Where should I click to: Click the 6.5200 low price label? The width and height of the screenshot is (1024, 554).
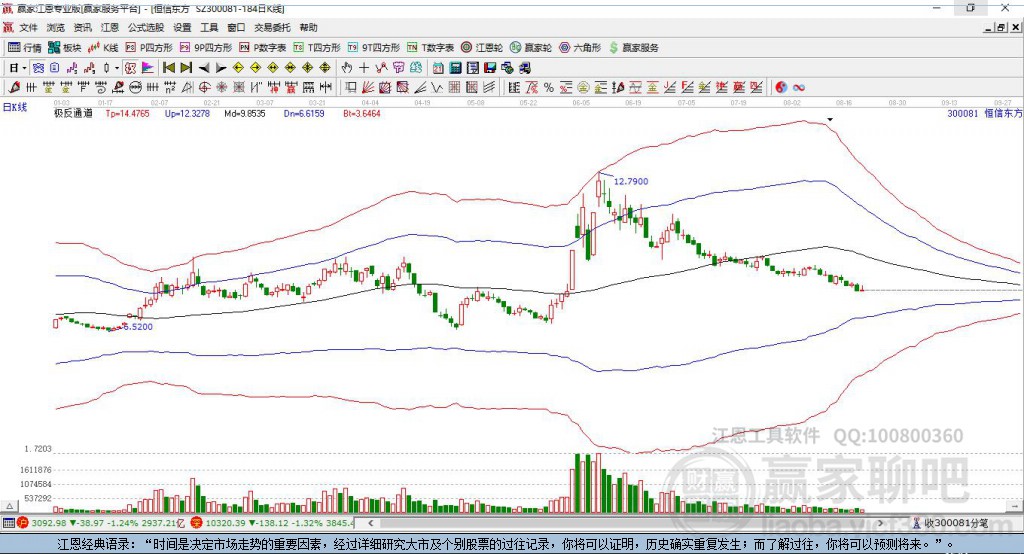coord(138,327)
